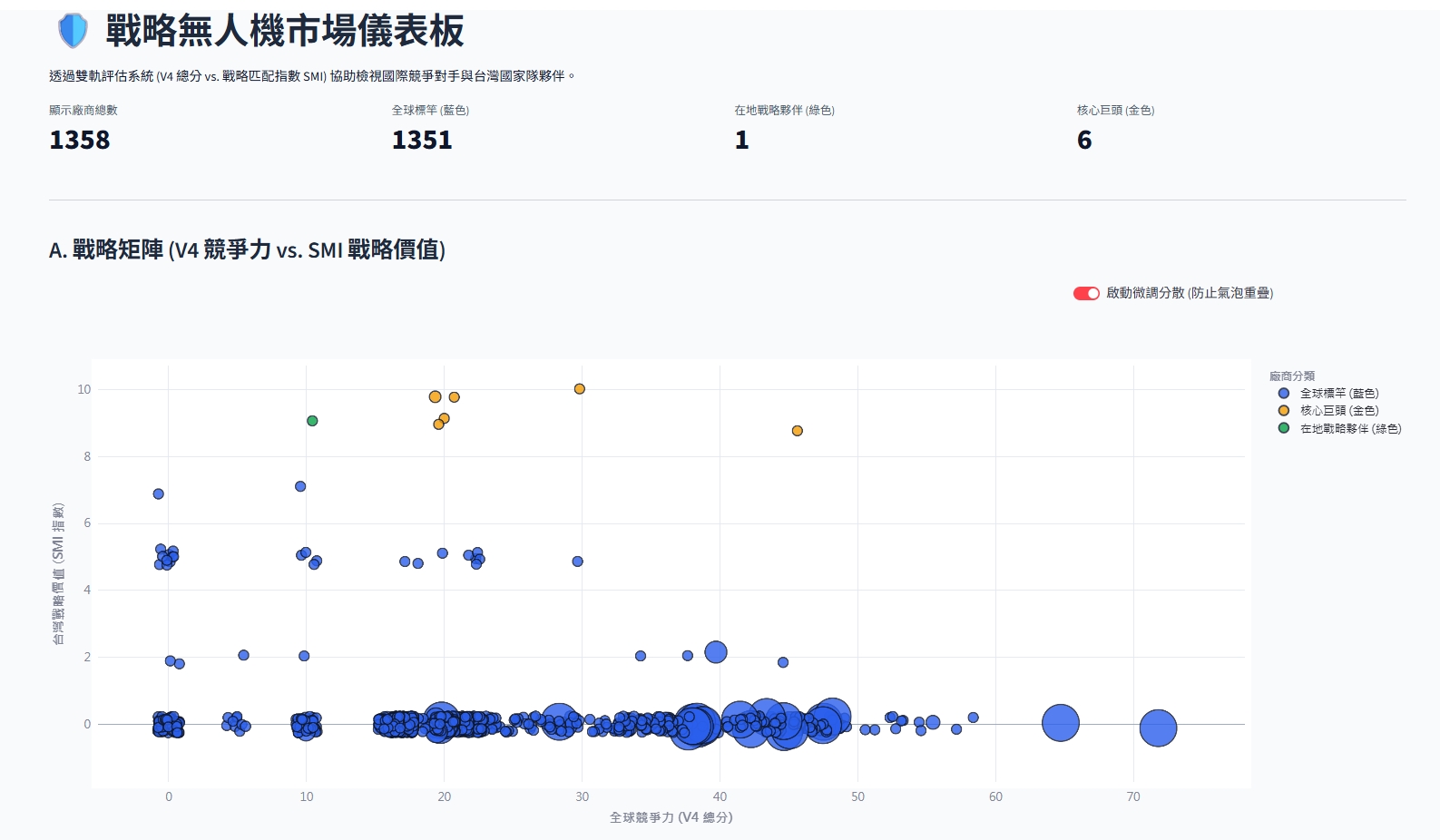Screen dimensions: 1440x840
Task: Click the green local partner data point
Action: tap(312, 421)
